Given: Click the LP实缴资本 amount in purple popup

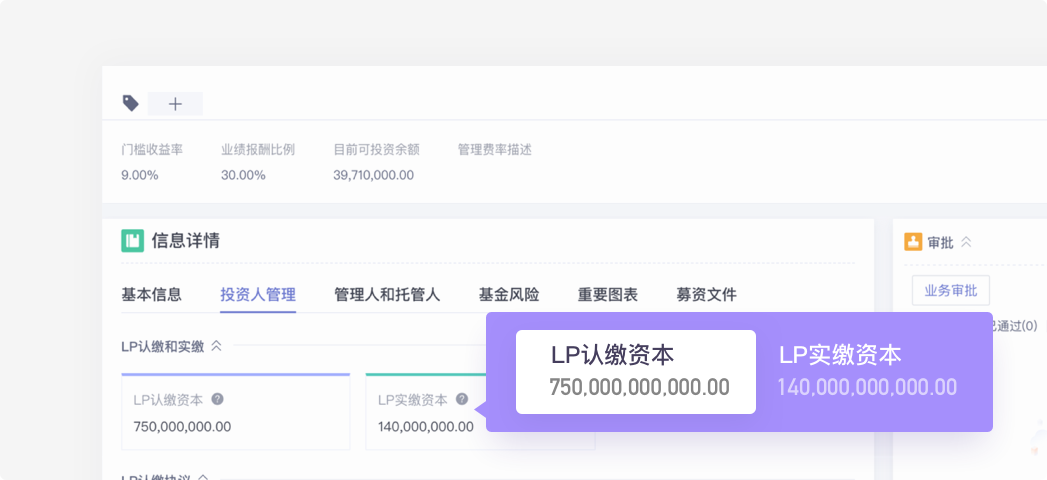Looking at the screenshot, I should pos(867,387).
